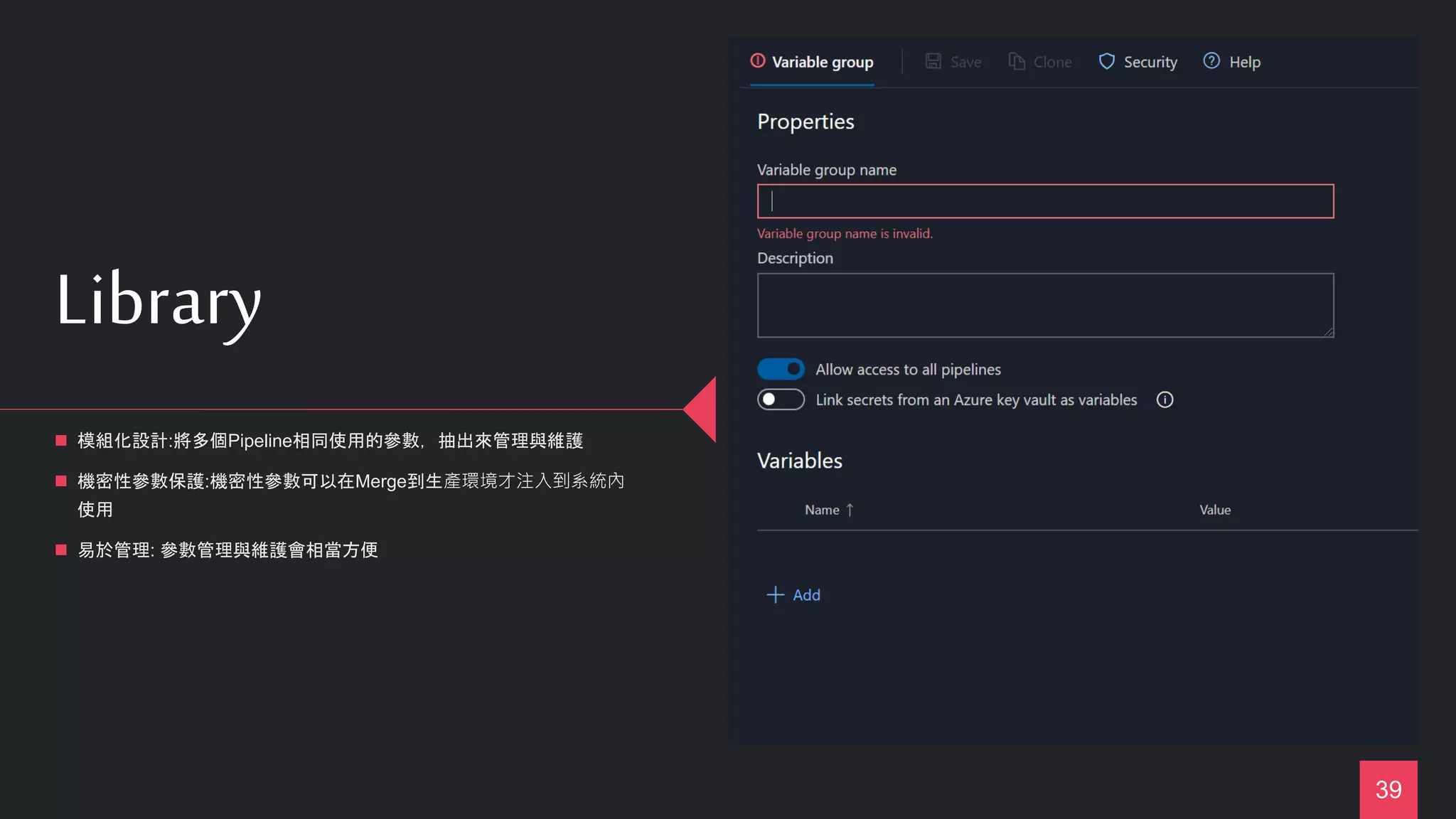Focus the Variable group name field

coord(1045,201)
